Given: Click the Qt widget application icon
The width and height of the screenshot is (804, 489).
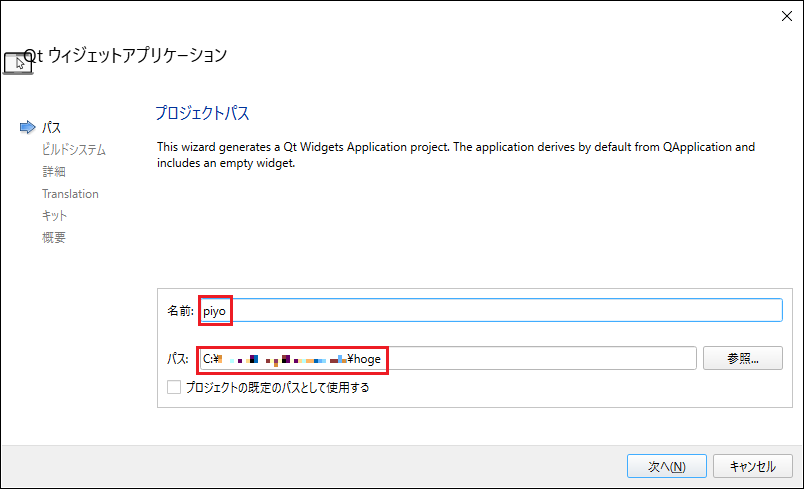Looking at the screenshot, I should click(x=17, y=63).
